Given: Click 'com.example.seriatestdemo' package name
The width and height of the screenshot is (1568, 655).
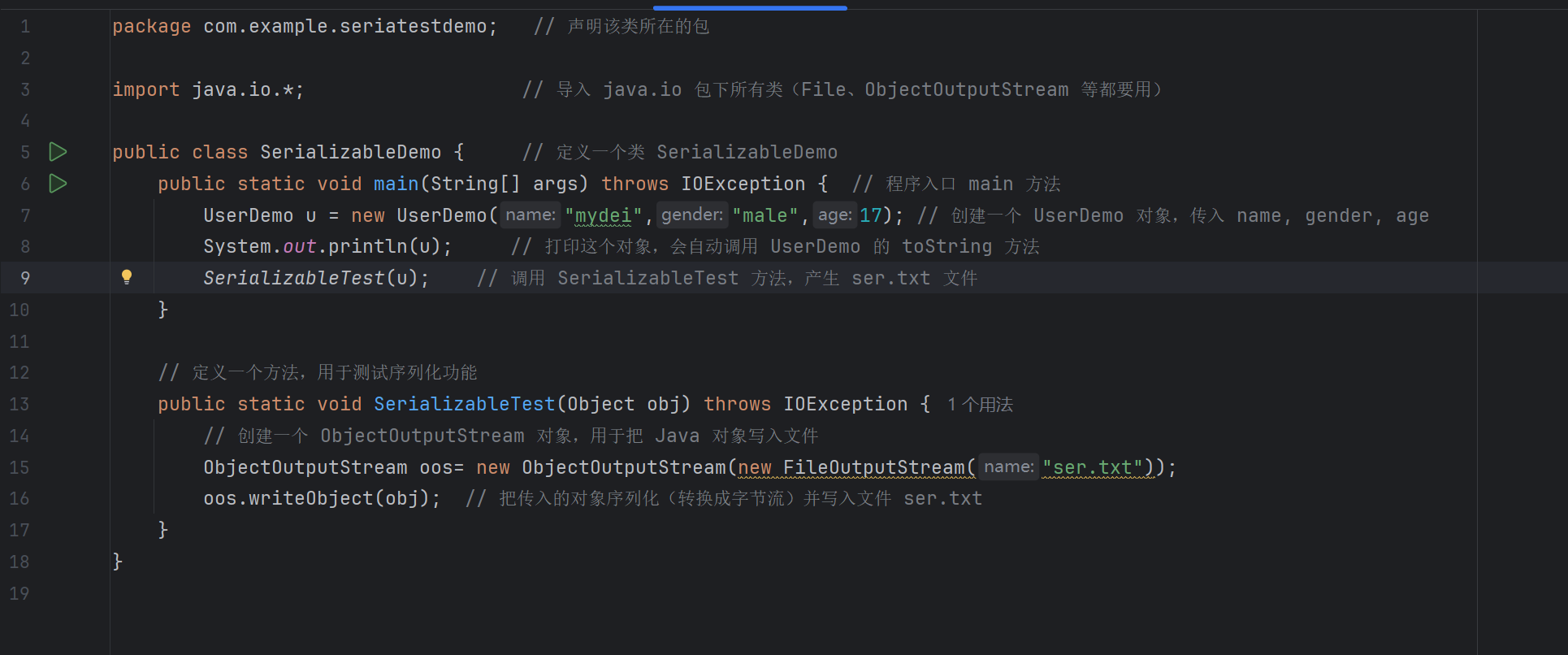Looking at the screenshot, I should coord(345,27).
